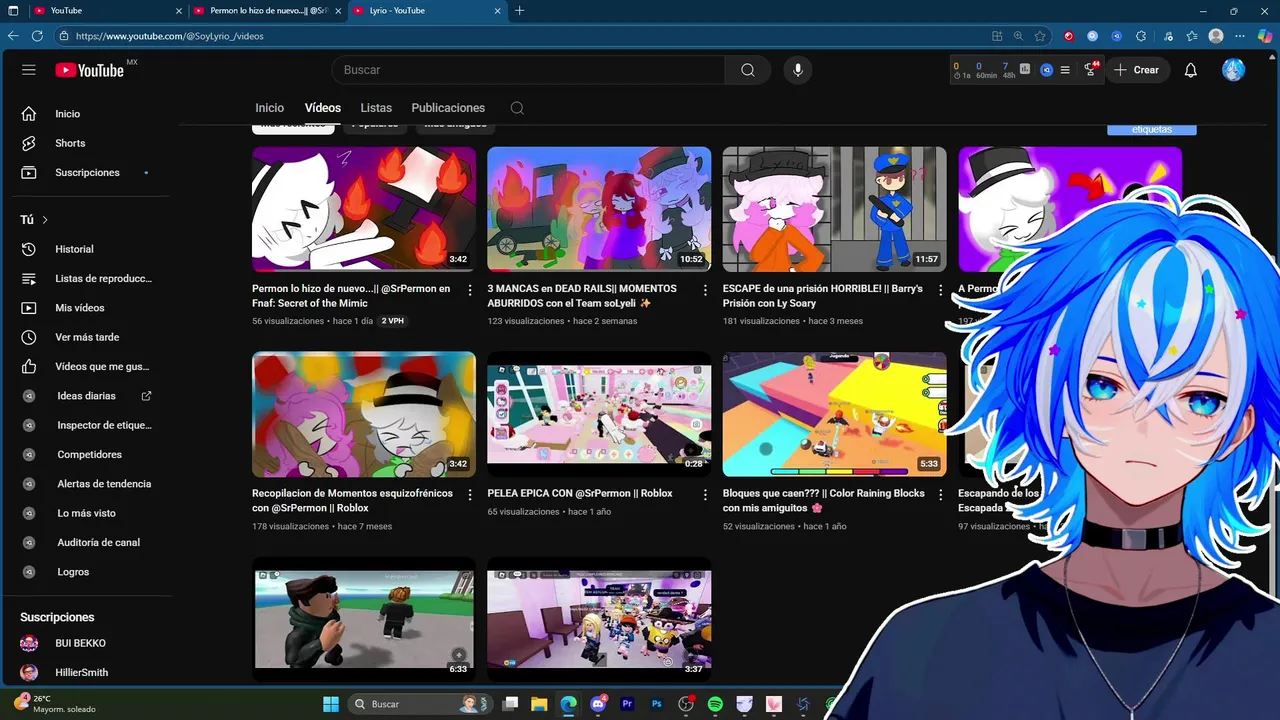Screen dimensions: 1280x720
Task: Refresh the browser page
Action: [x=37, y=36]
